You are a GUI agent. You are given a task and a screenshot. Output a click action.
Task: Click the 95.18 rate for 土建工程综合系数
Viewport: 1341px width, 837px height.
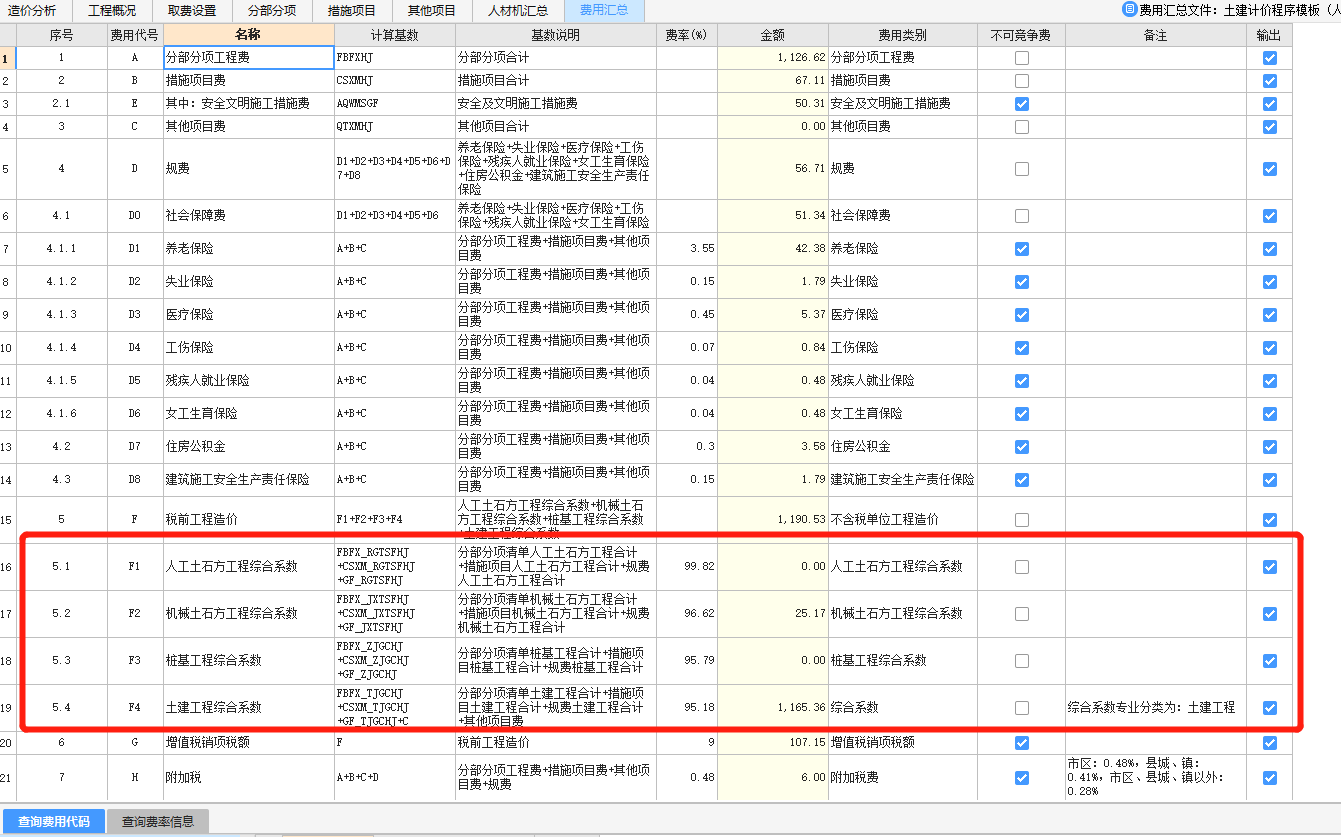pos(686,707)
